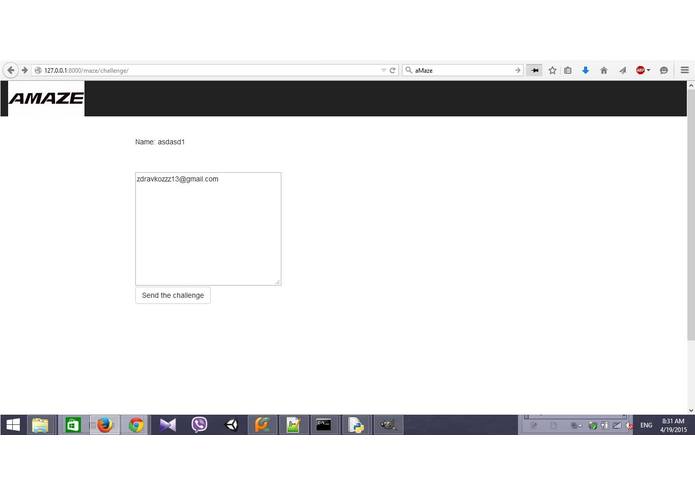Click the textarea resize grip
This screenshot has height=494, width=695.
pos(277,282)
